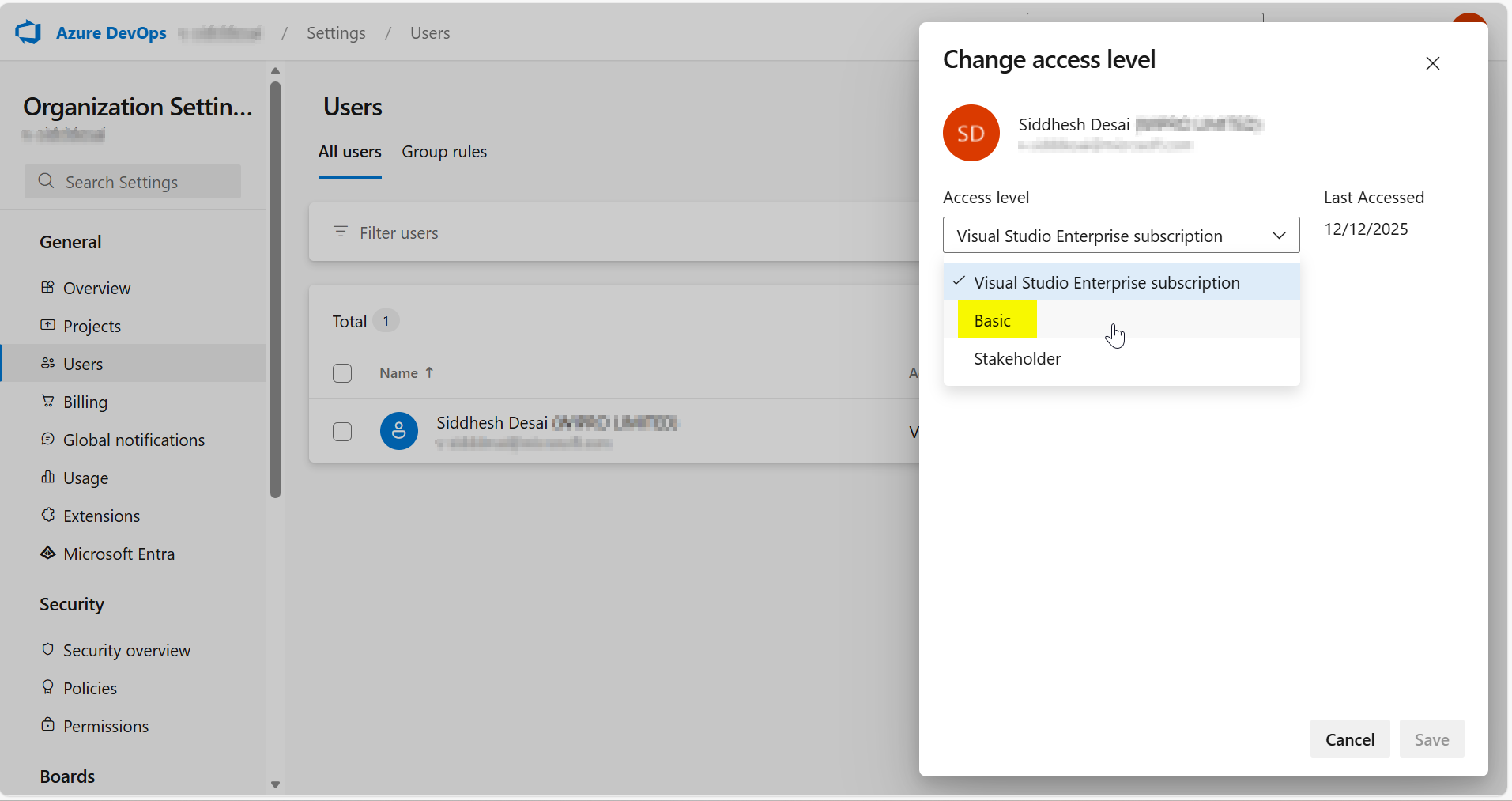
Task: Click the Access level dropdown chevron
Action: click(x=1279, y=236)
